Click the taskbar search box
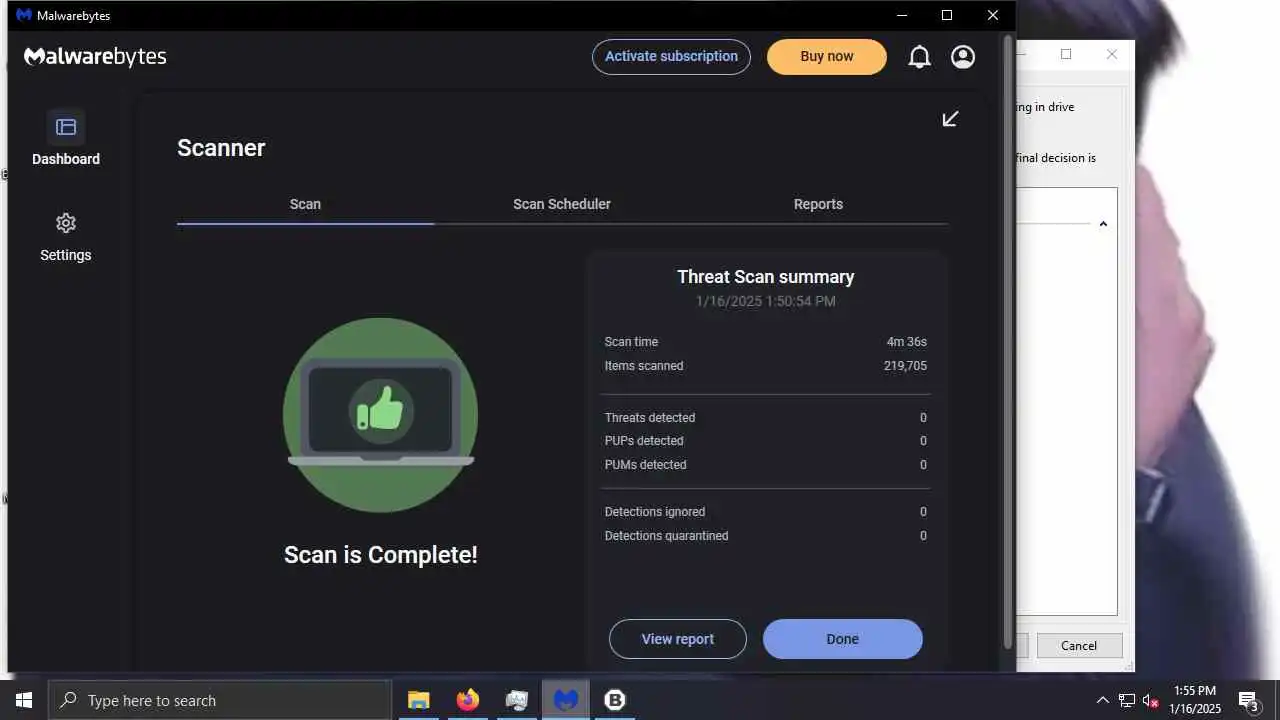The image size is (1280, 720). click(x=220, y=700)
